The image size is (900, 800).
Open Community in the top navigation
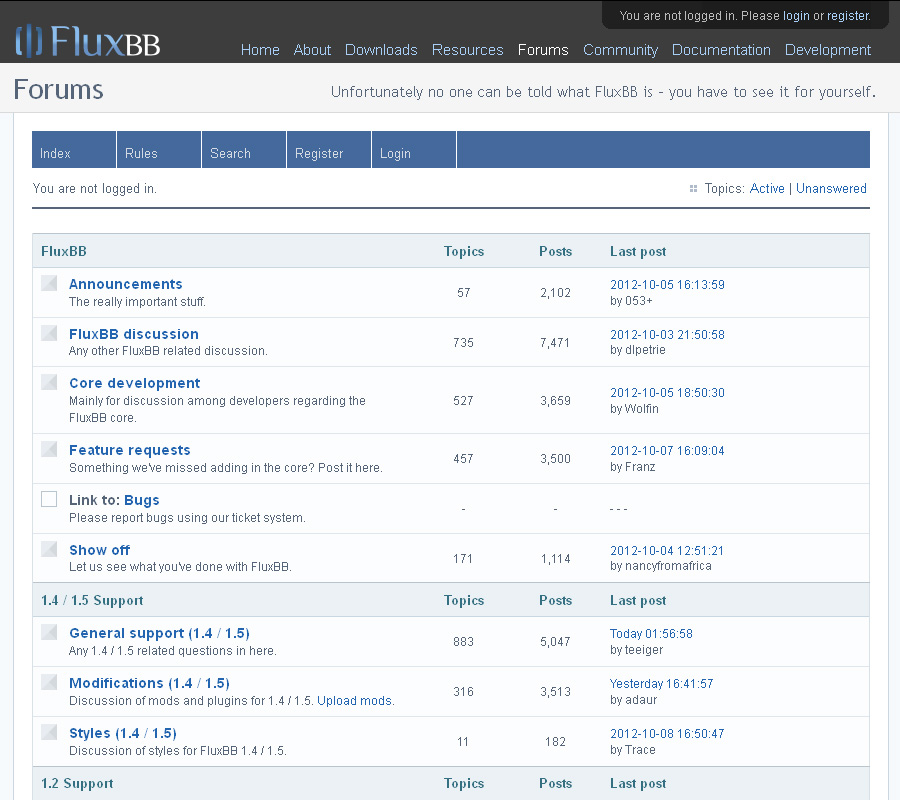[x=620, y=50]
